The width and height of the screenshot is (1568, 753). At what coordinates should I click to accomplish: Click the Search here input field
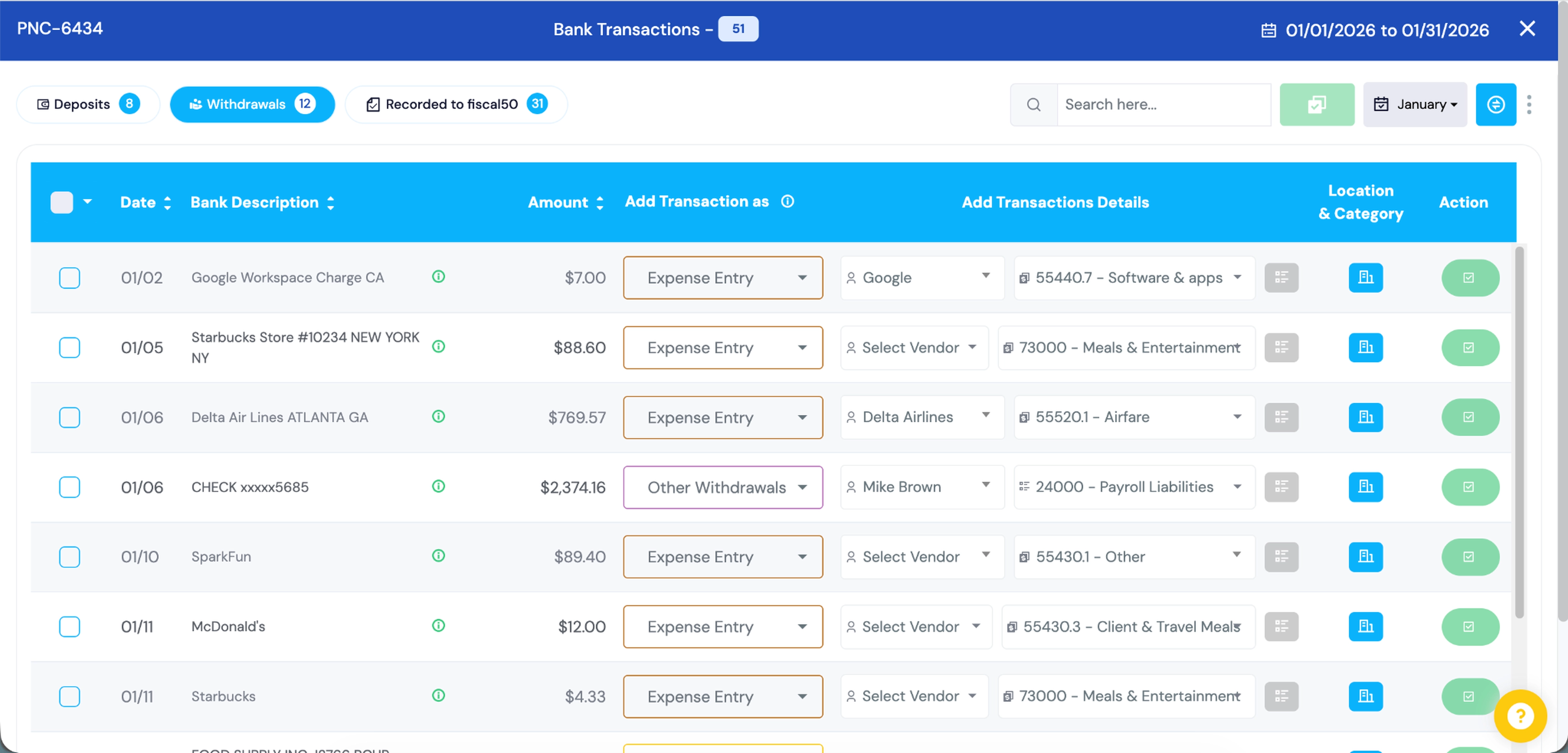[1163, 105]
